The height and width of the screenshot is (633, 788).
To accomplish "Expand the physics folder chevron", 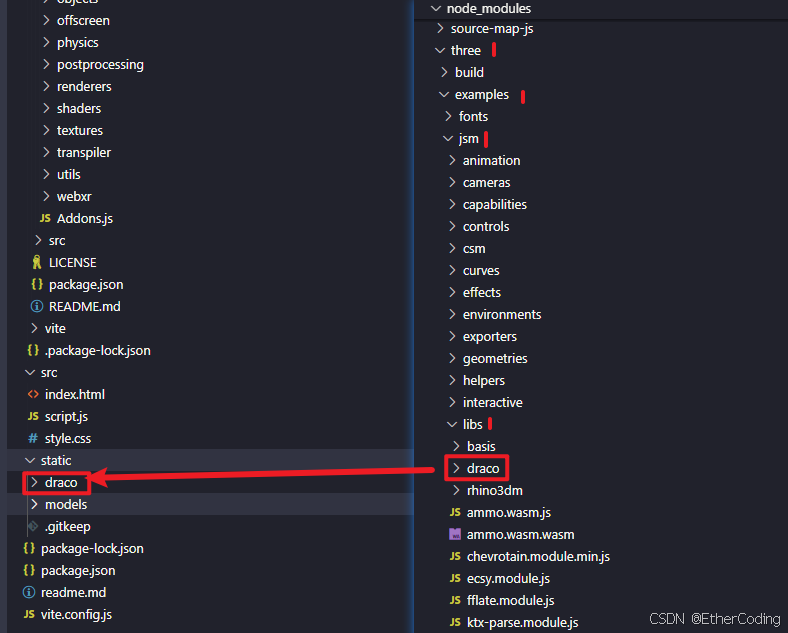I will pos(46,42).
